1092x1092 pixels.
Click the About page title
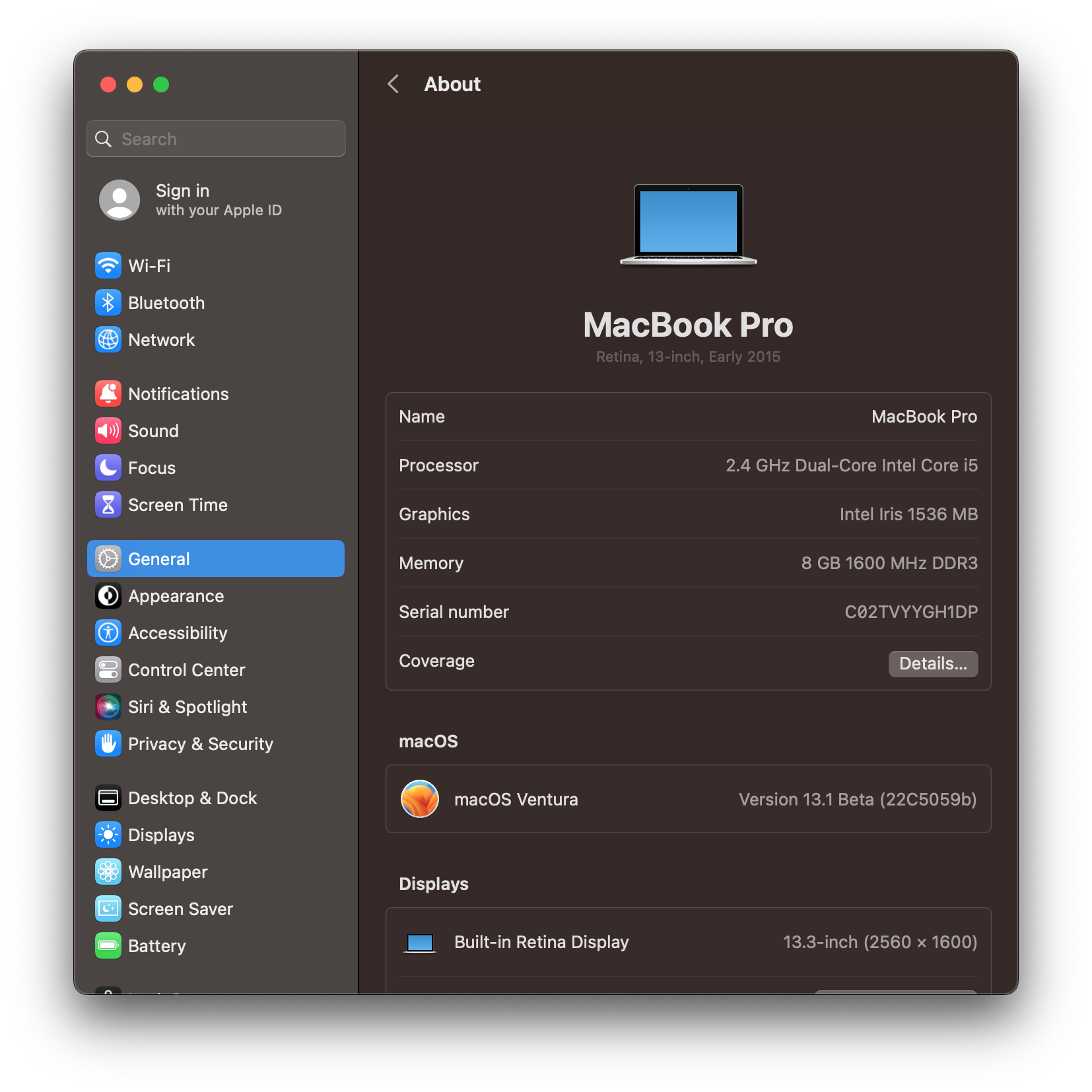[x=452, y=85]
